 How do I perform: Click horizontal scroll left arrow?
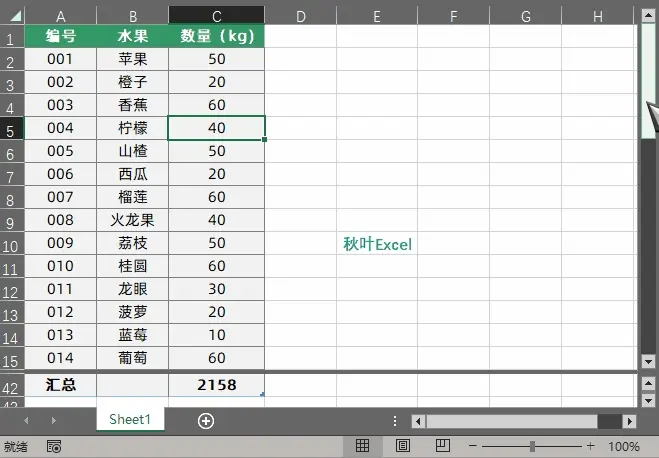coord(418,421)
